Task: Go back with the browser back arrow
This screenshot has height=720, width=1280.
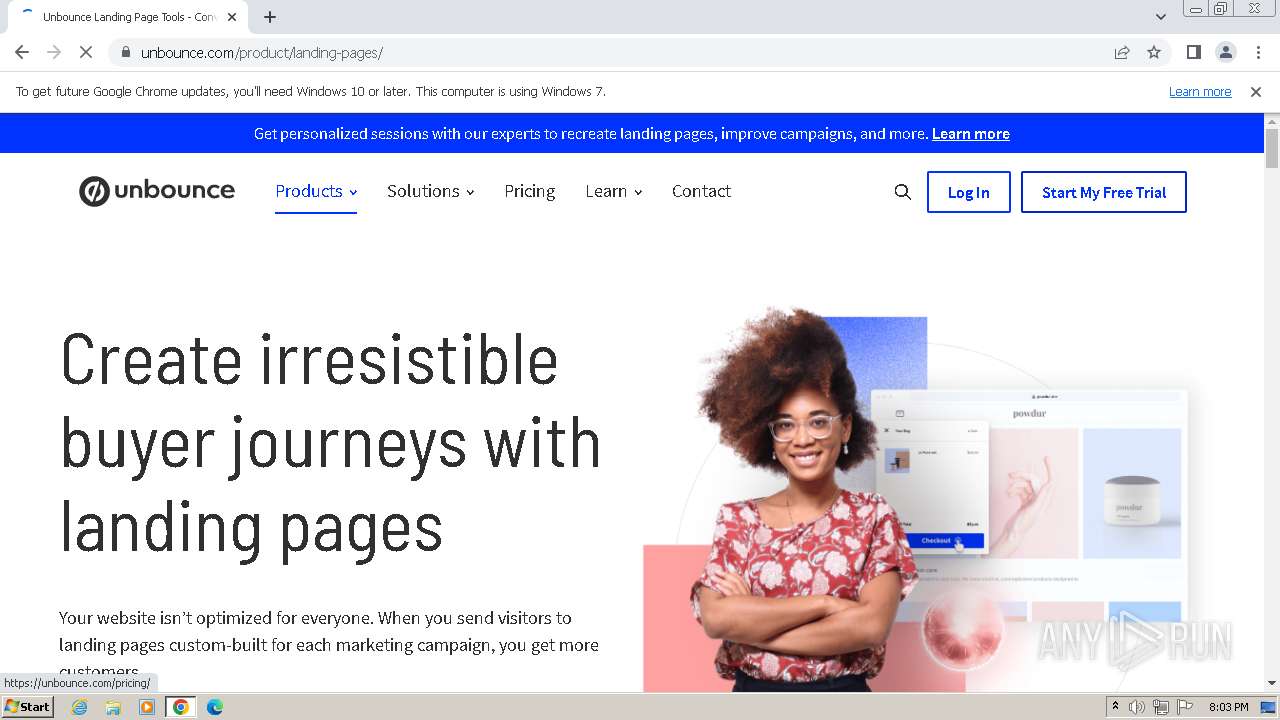Action: coord(22,52)
